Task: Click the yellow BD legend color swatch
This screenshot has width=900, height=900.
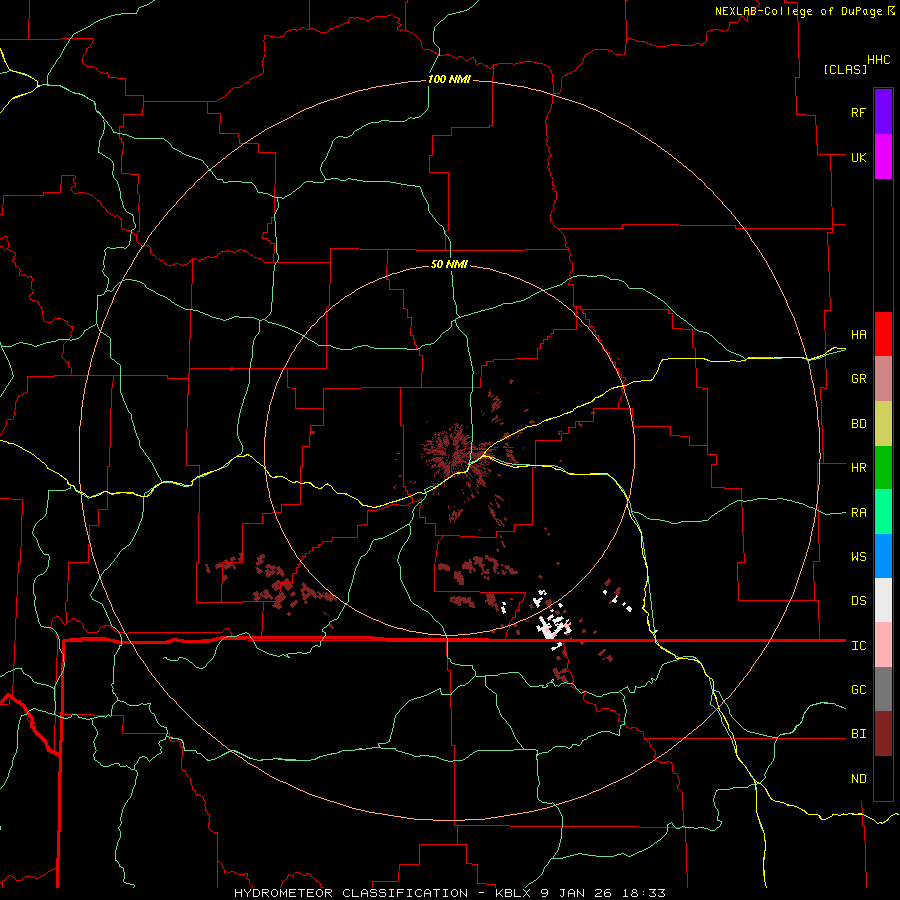Action: (x=883, y=424)
